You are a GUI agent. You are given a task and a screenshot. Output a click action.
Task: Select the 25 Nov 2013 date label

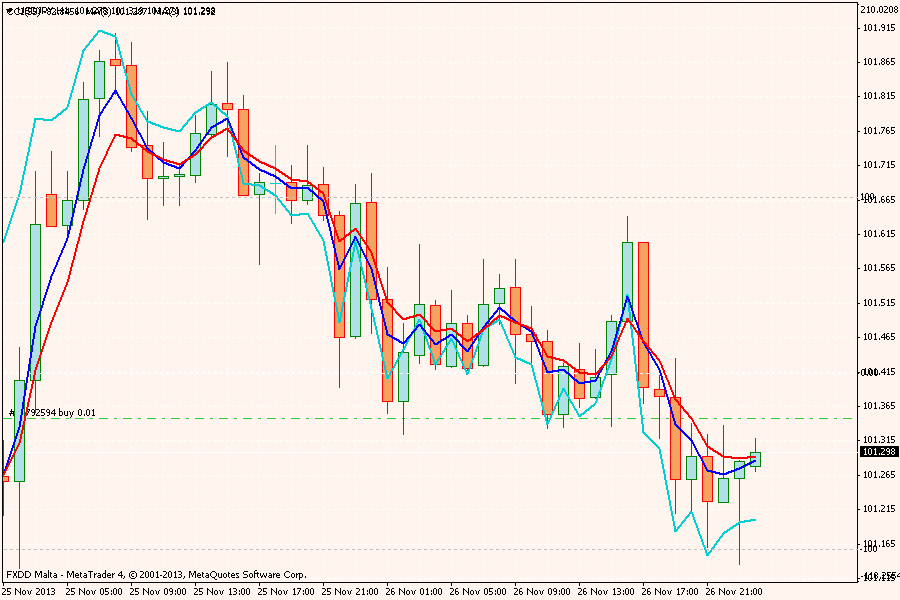click(30, 591)
